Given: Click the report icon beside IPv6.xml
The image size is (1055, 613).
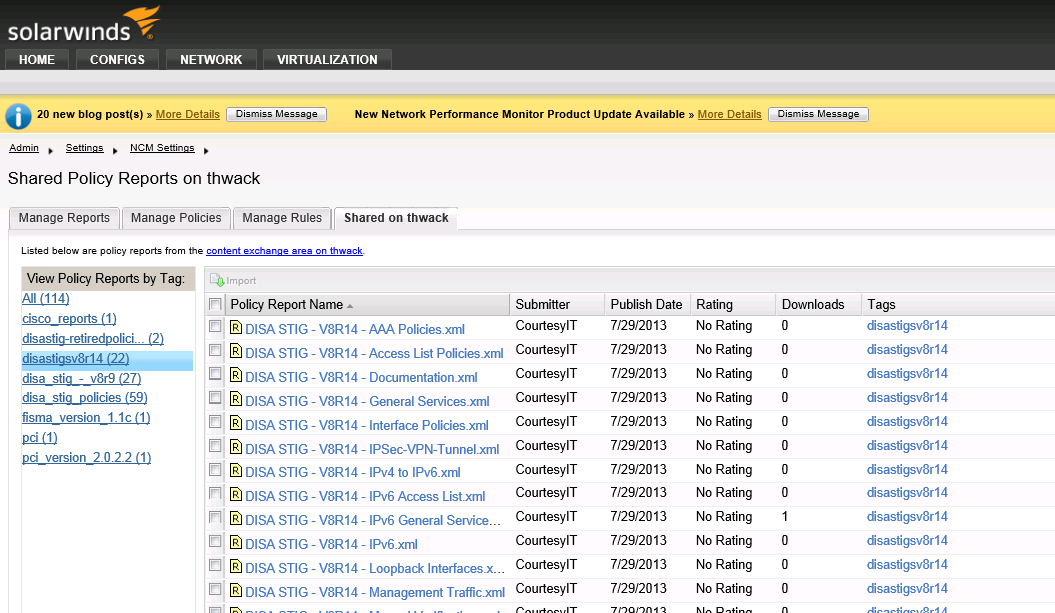Looking at the screenshot, I should [x=236, y=544].
